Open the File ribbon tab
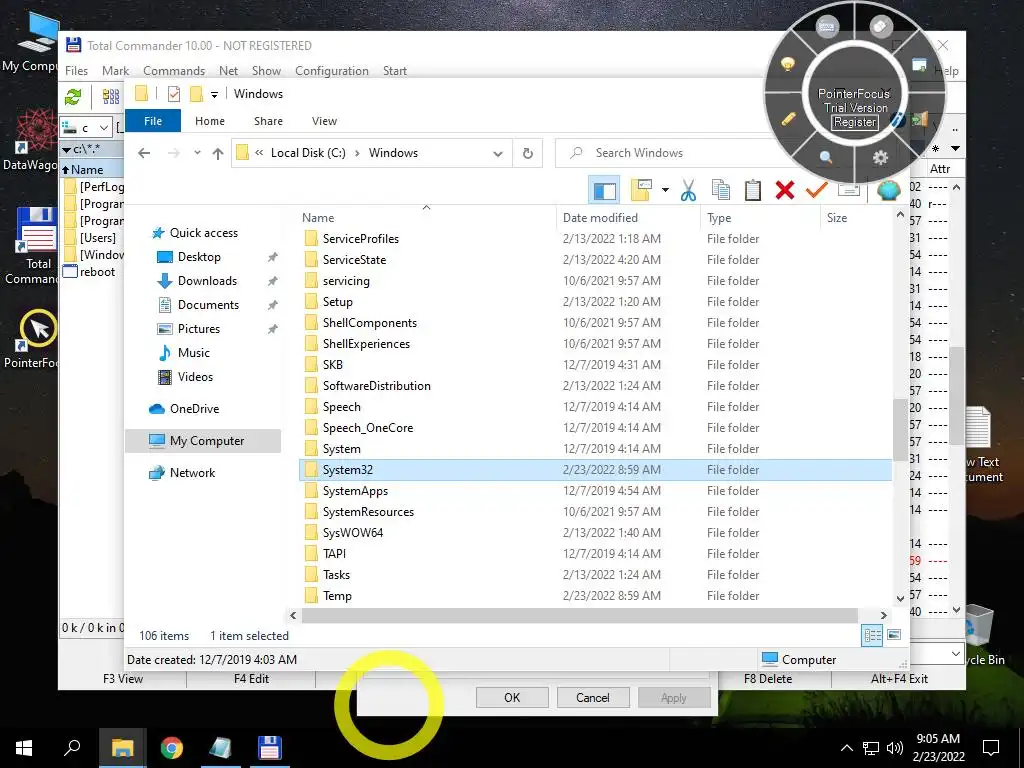The height and width of the screenshot is (768, 1024). (153, 121)
